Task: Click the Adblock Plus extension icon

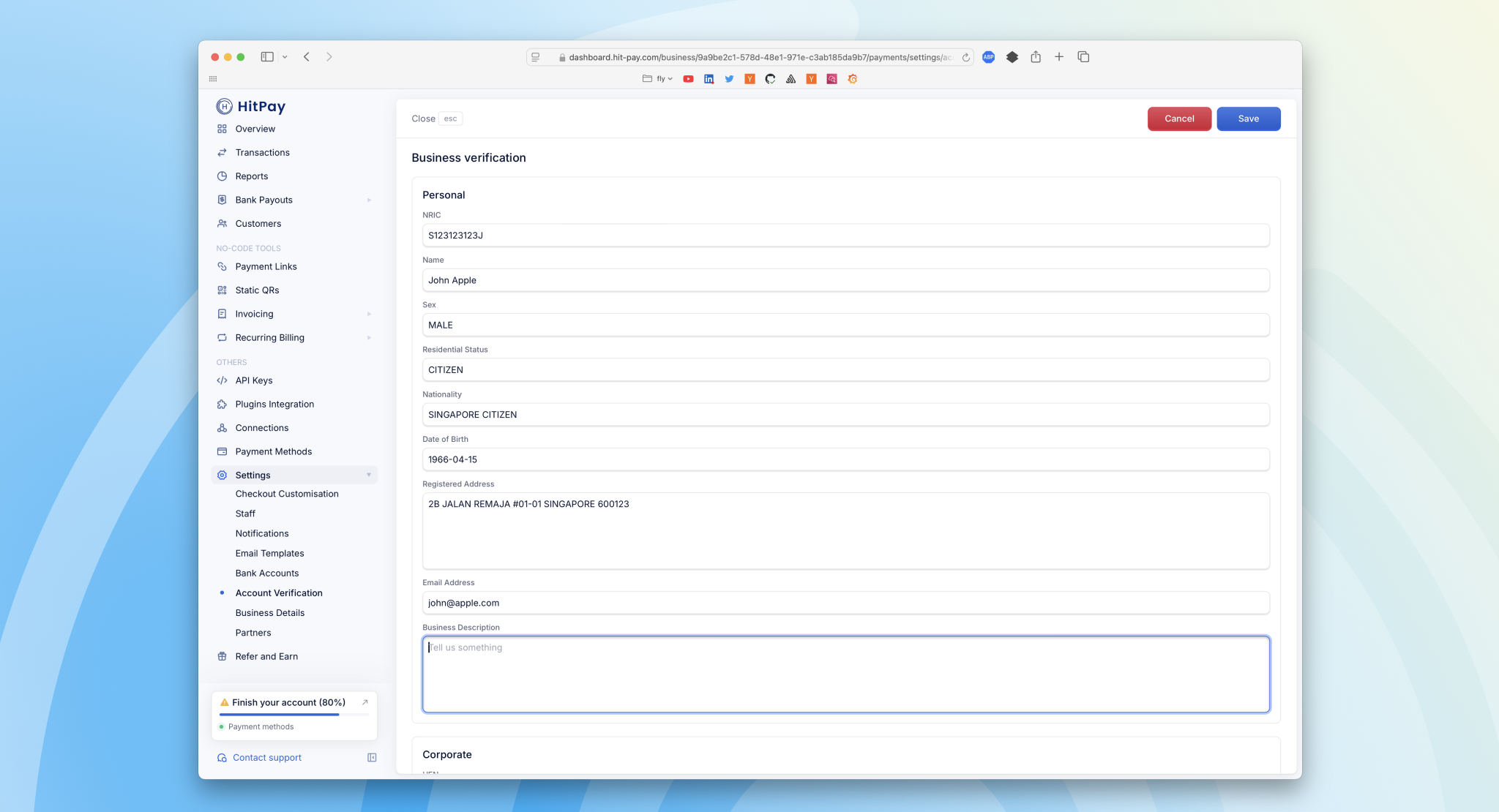Action: (988, 57)
